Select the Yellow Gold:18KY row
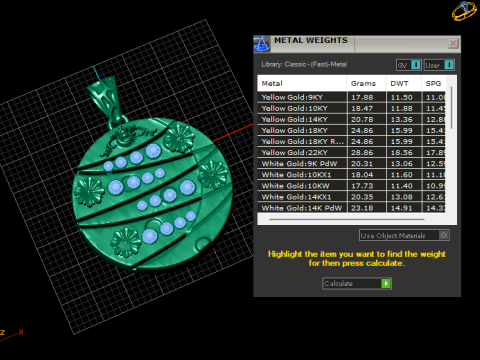This screenshot has width=480, height=360. (351, 130)
